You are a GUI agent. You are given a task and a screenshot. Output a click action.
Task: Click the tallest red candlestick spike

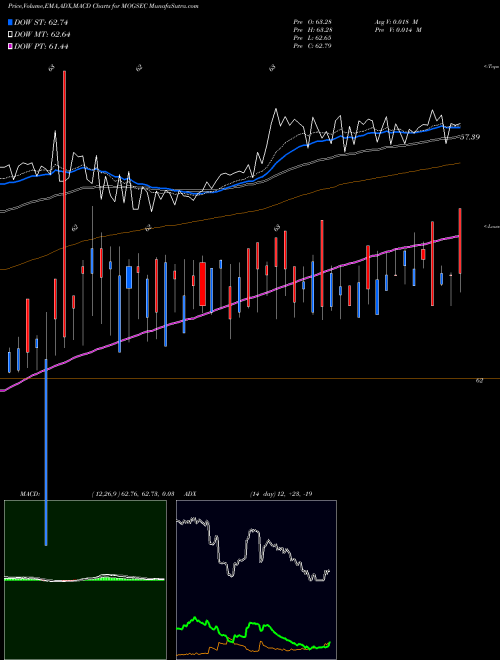tap(64, 204)
